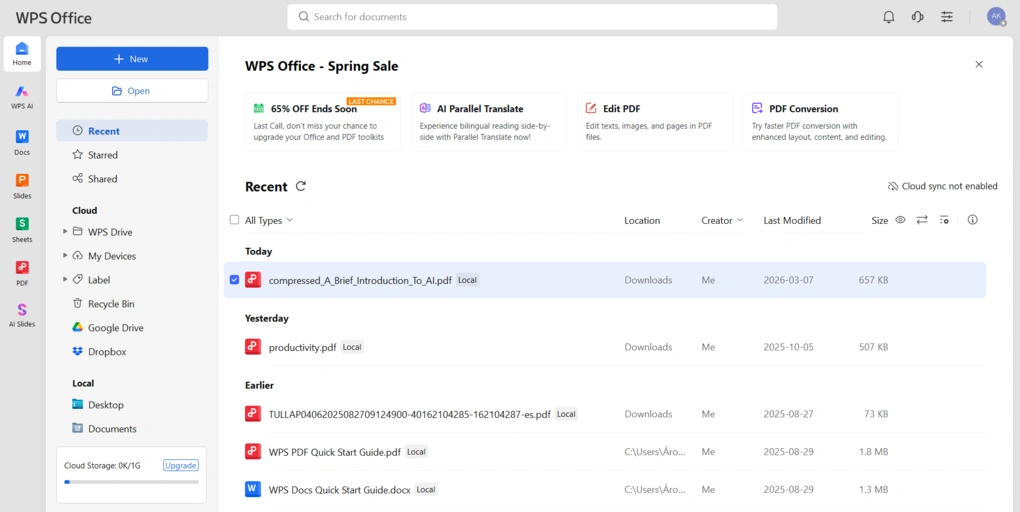The image size is (1020, 512).
Task: Toggle the select-all files checkbox
Action: pos(234,220)
